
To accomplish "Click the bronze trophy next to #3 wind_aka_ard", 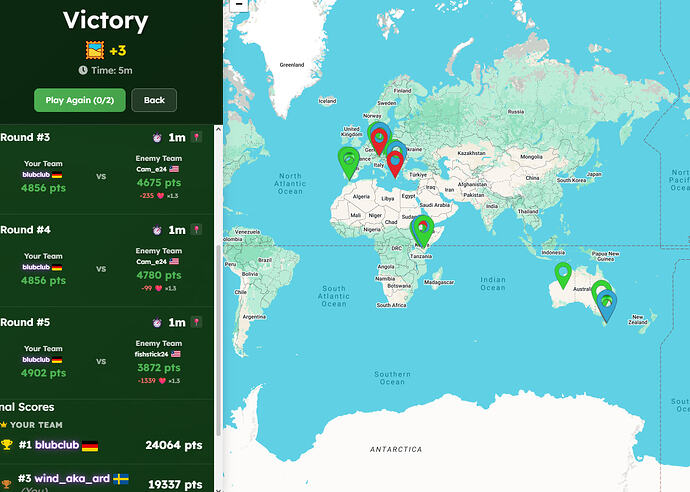I will coord(6,484).
